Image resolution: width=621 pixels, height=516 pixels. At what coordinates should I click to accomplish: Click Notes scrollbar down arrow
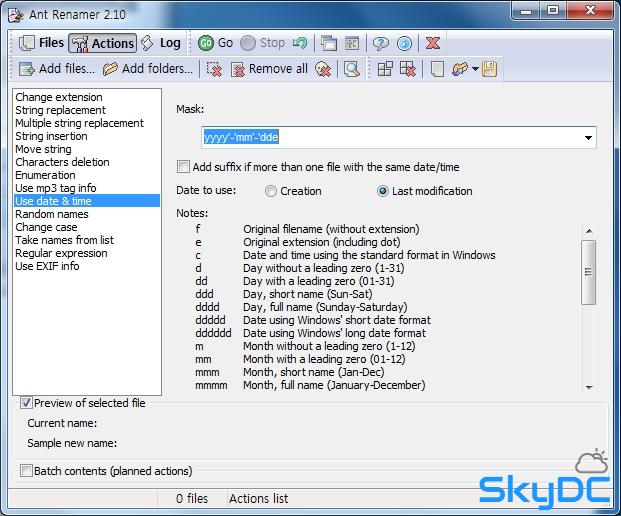click(589, 387)
